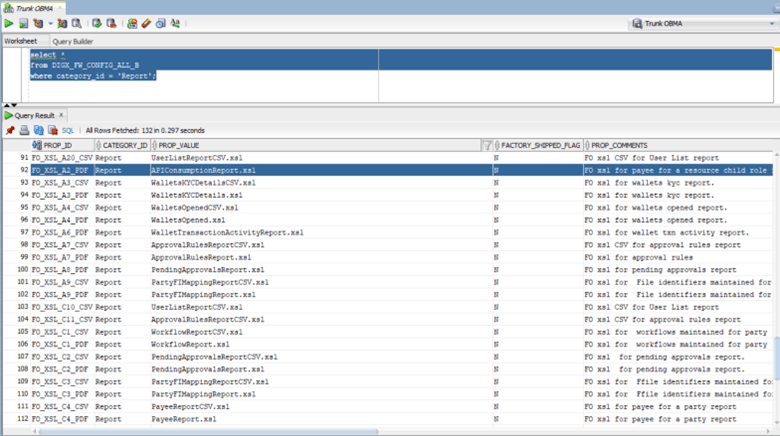Select cell 'WalletTransactionActivityReport.xsl'
Image resolution: width=780 pixels, height=436 pixels.
coord(227,232)
